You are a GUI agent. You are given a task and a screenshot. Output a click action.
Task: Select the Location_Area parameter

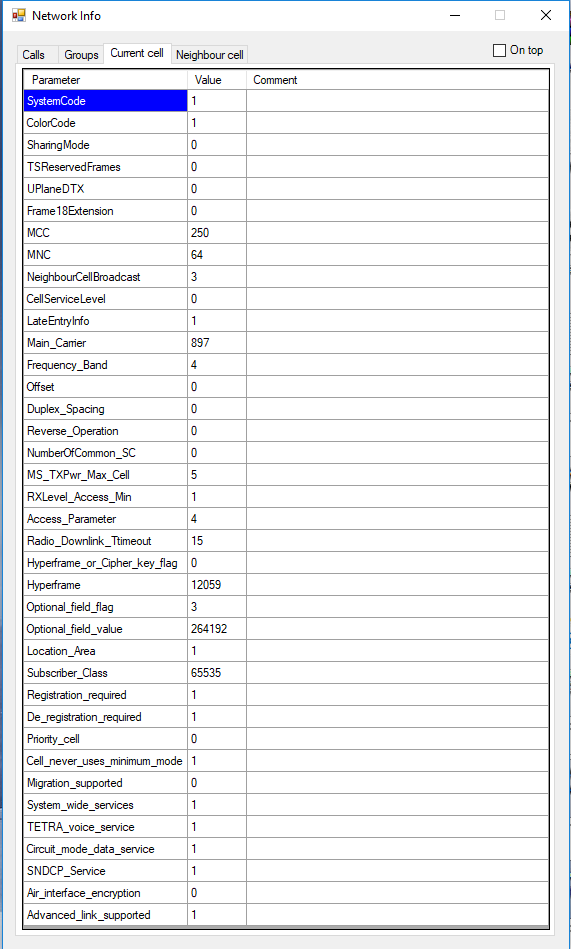pyautogui.click(x=105, y=651)
